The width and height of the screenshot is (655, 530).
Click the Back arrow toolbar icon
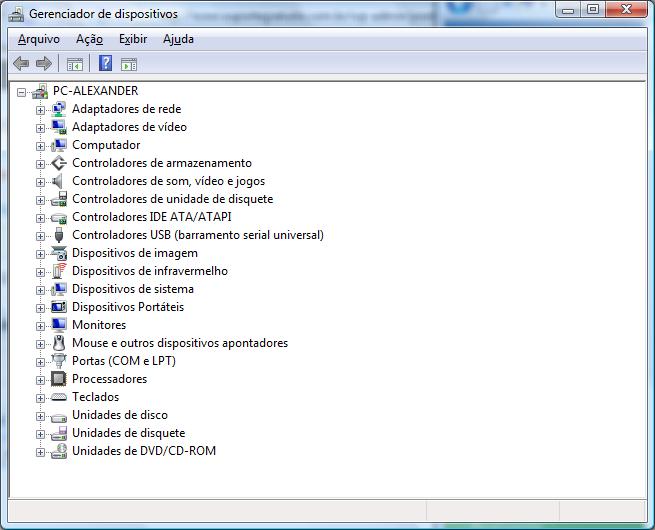(21, 64)
